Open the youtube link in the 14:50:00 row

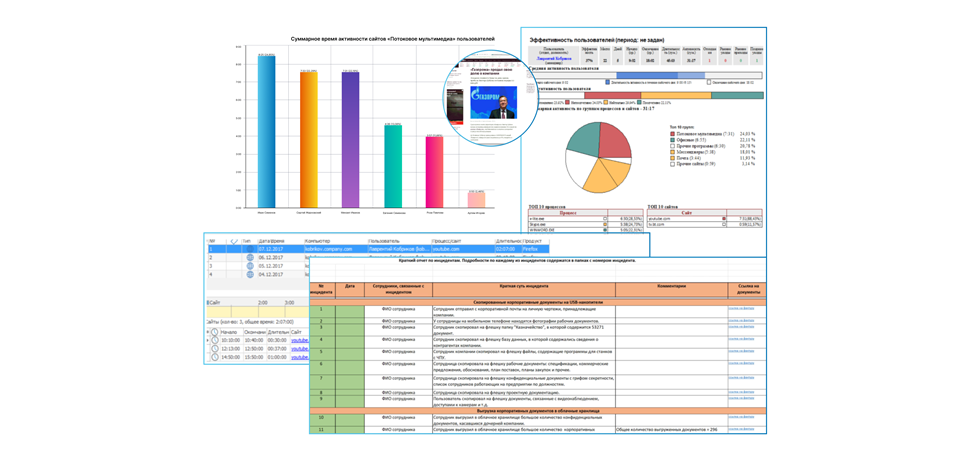[300, 357]
